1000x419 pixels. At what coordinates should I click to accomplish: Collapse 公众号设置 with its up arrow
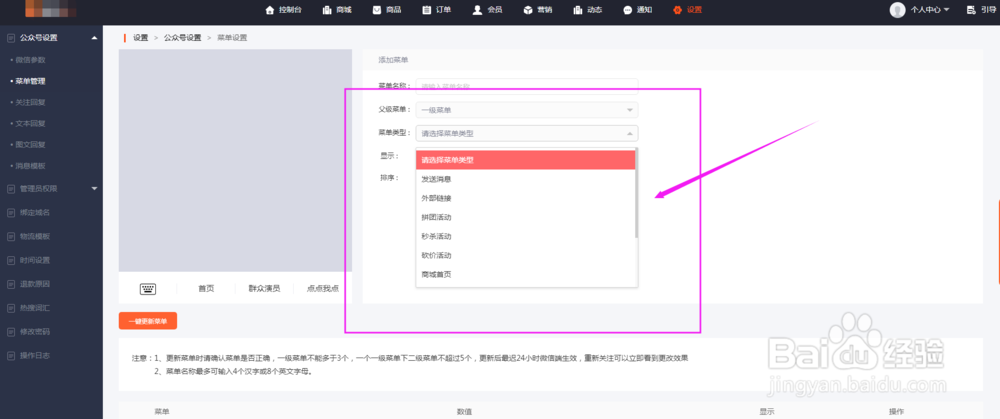[x=94, y=38]
